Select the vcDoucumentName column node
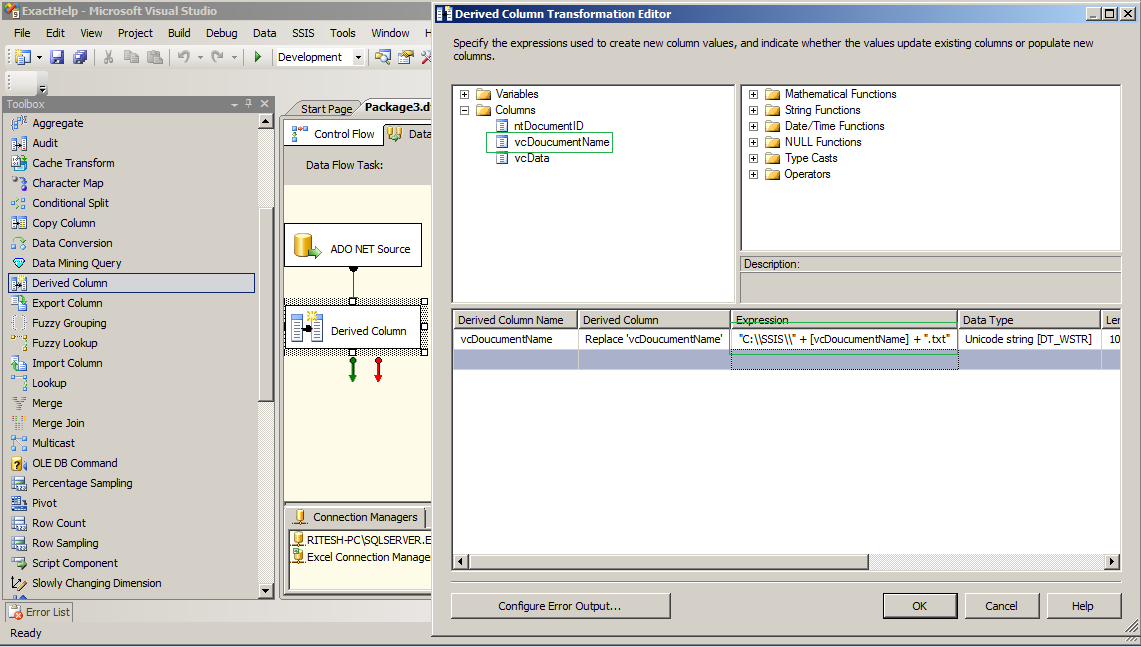 click(x=562, y=142)
